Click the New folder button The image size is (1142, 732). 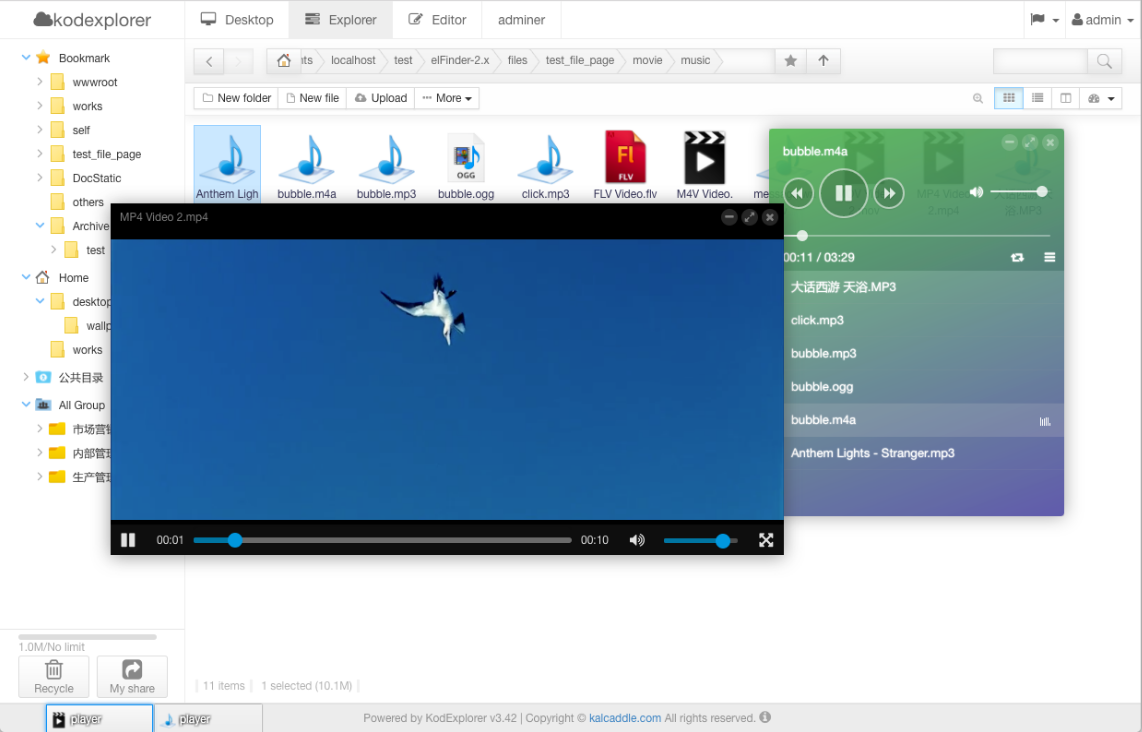[236, 98]
